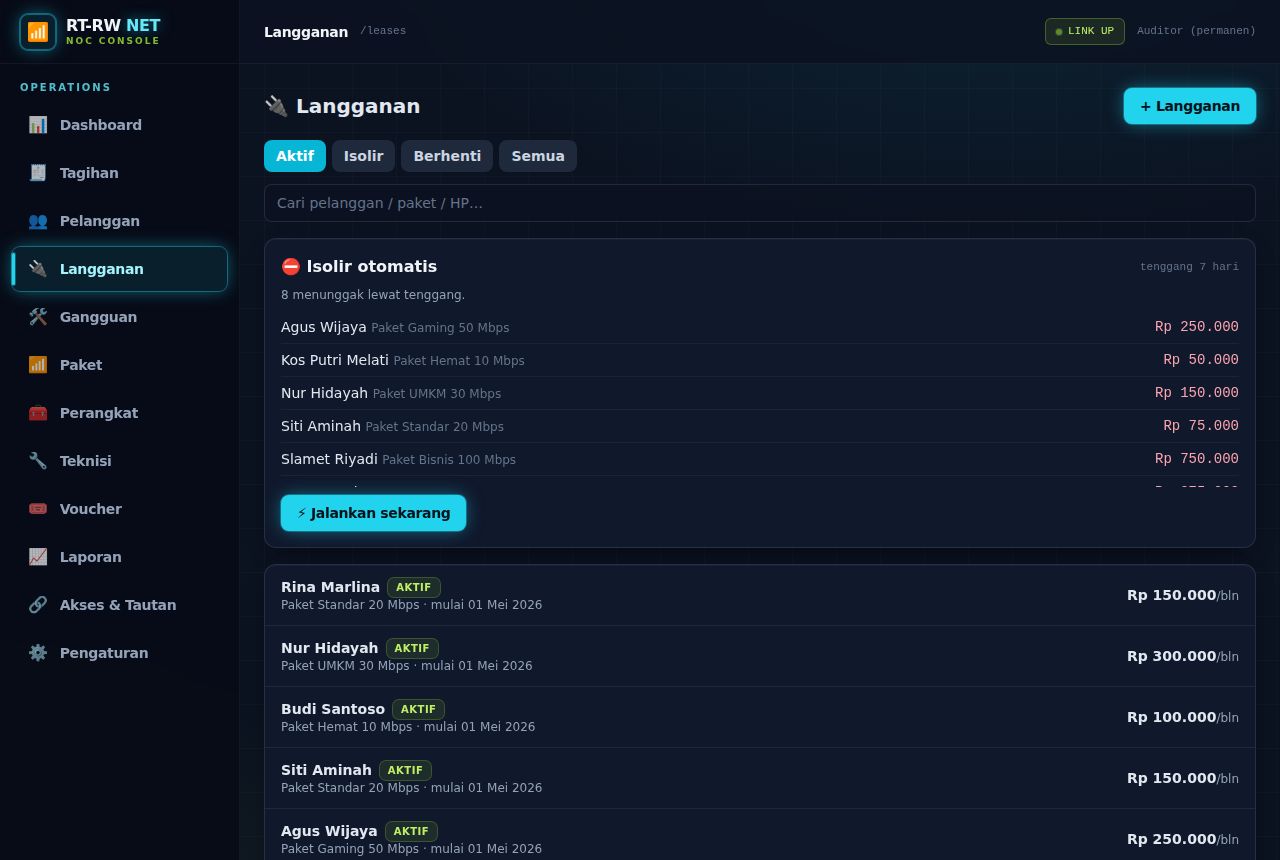Open the Dashboard menu item
The image size is (1280, 860).
click(120, 125)
